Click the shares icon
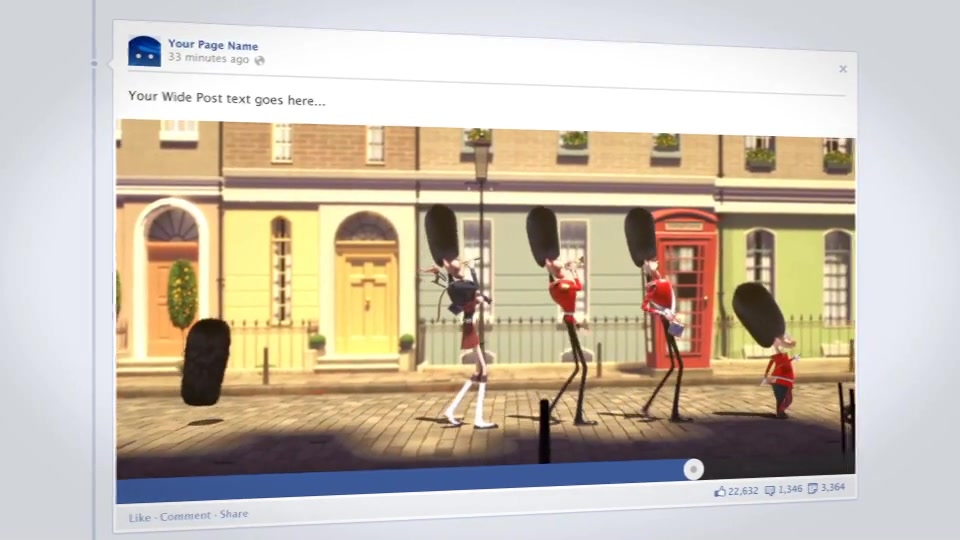This screenshot has width=960, height=540. pyautogui.click(x=812, y=488)
